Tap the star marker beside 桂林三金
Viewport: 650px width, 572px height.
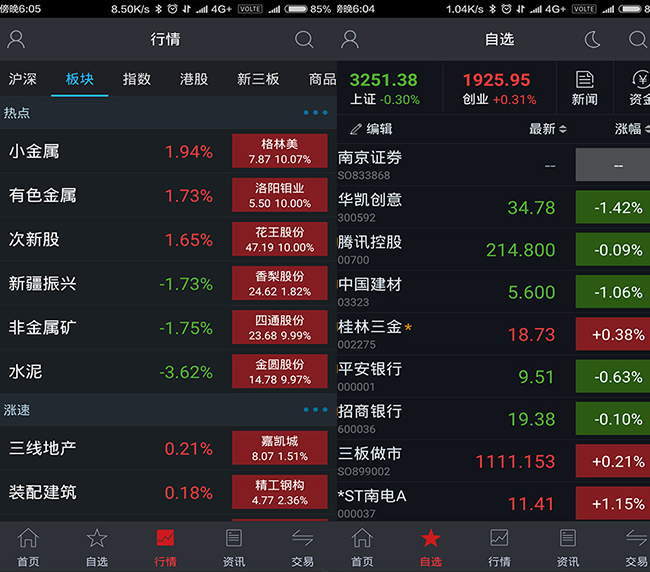point(408,327)
